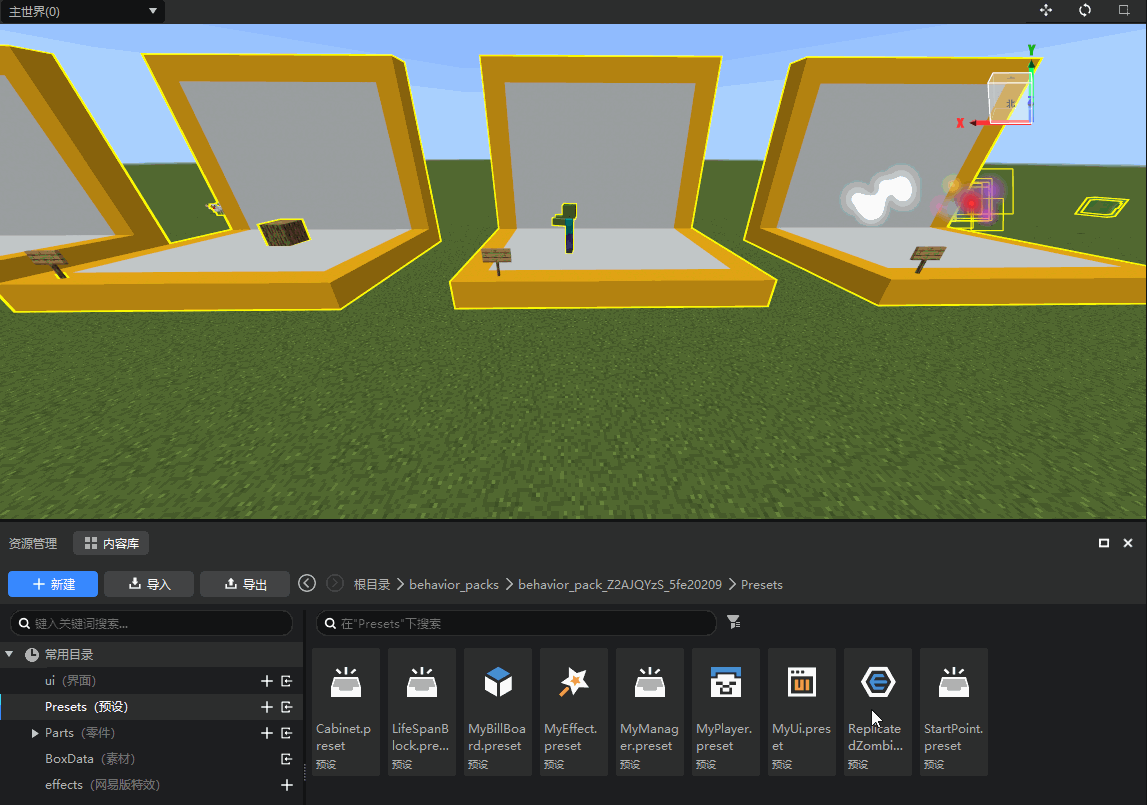
Task: Maximize the resource panel
Action: coord(1104,543)
